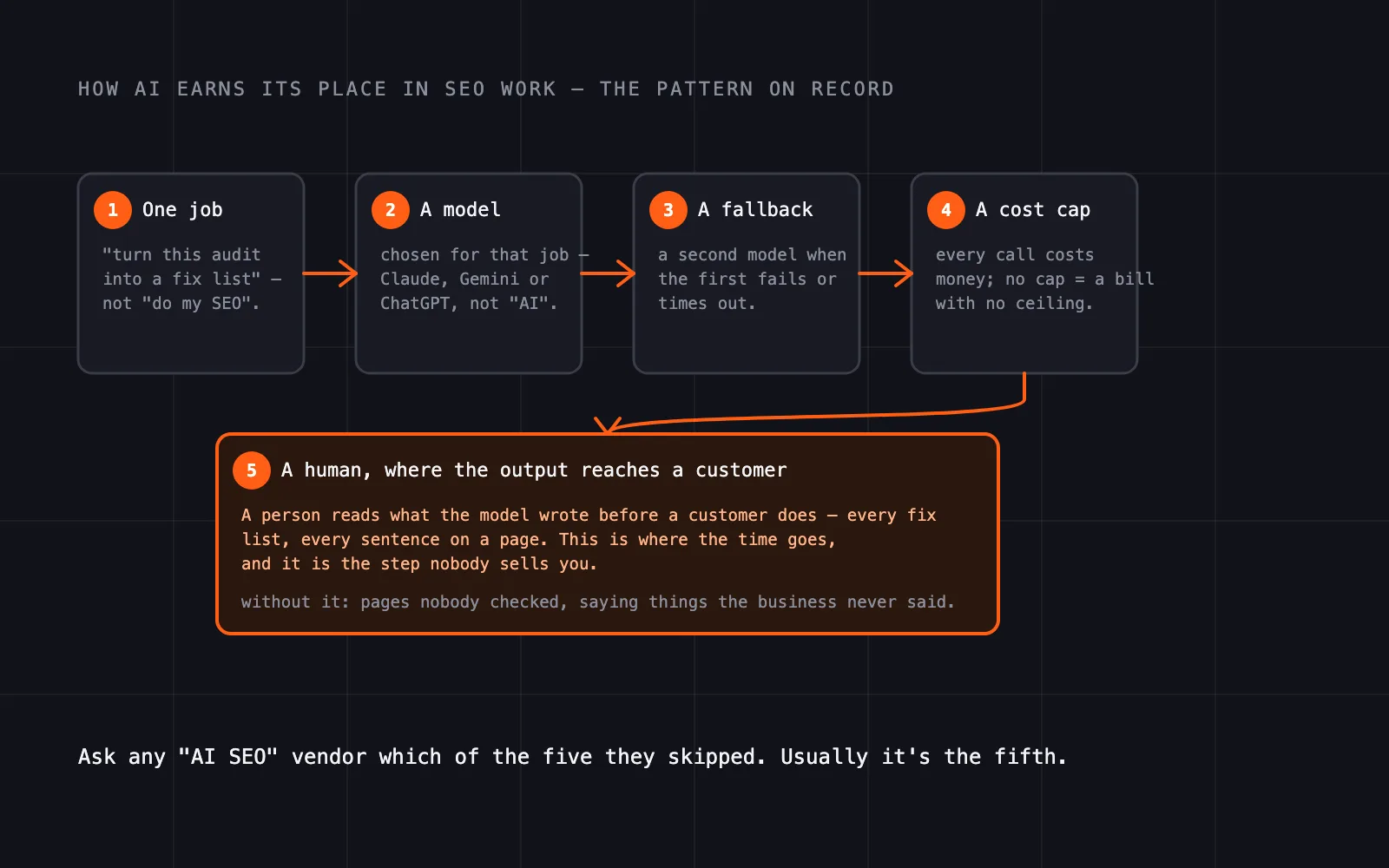Select the 'A cost cap' card heading

pos(1033,210)
